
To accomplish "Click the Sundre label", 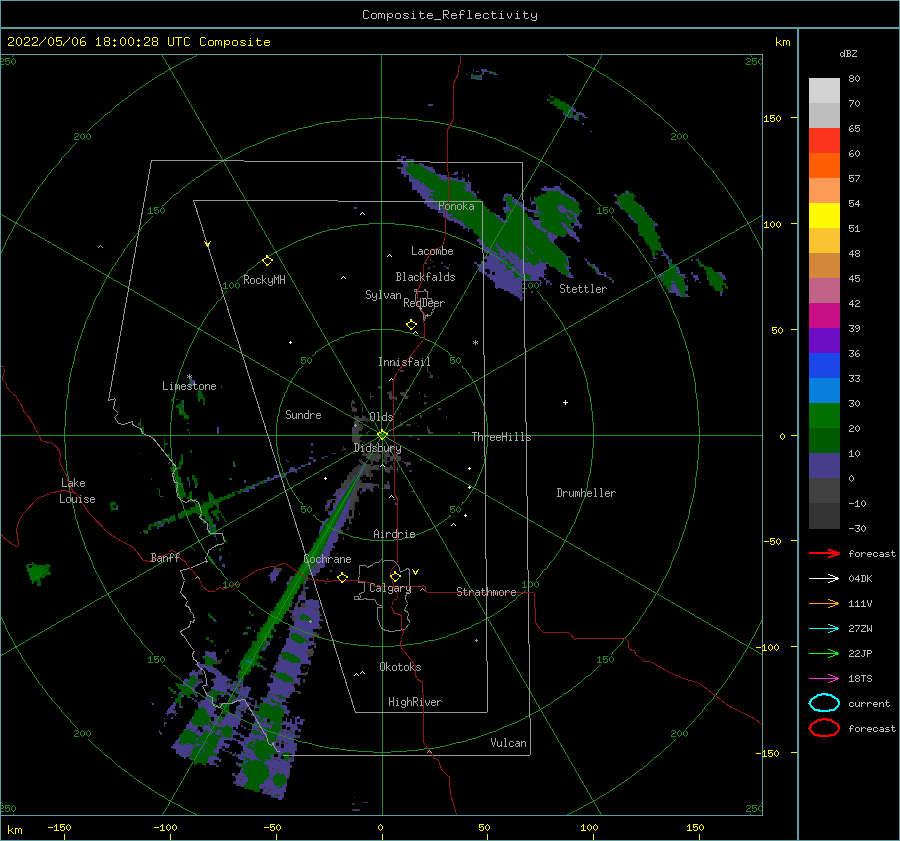I will [303, 414].
